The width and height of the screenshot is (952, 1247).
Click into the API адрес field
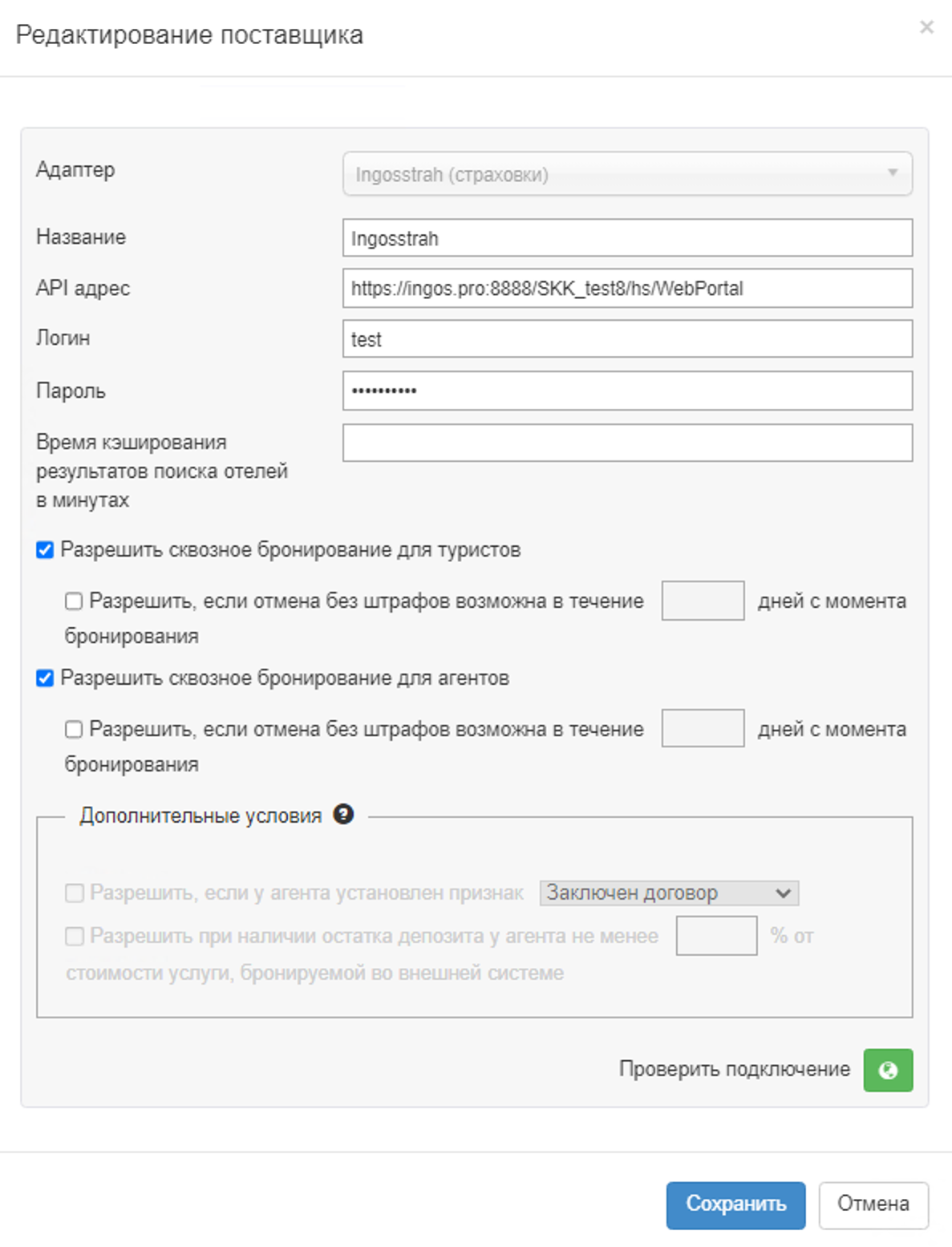coord(626,289)
